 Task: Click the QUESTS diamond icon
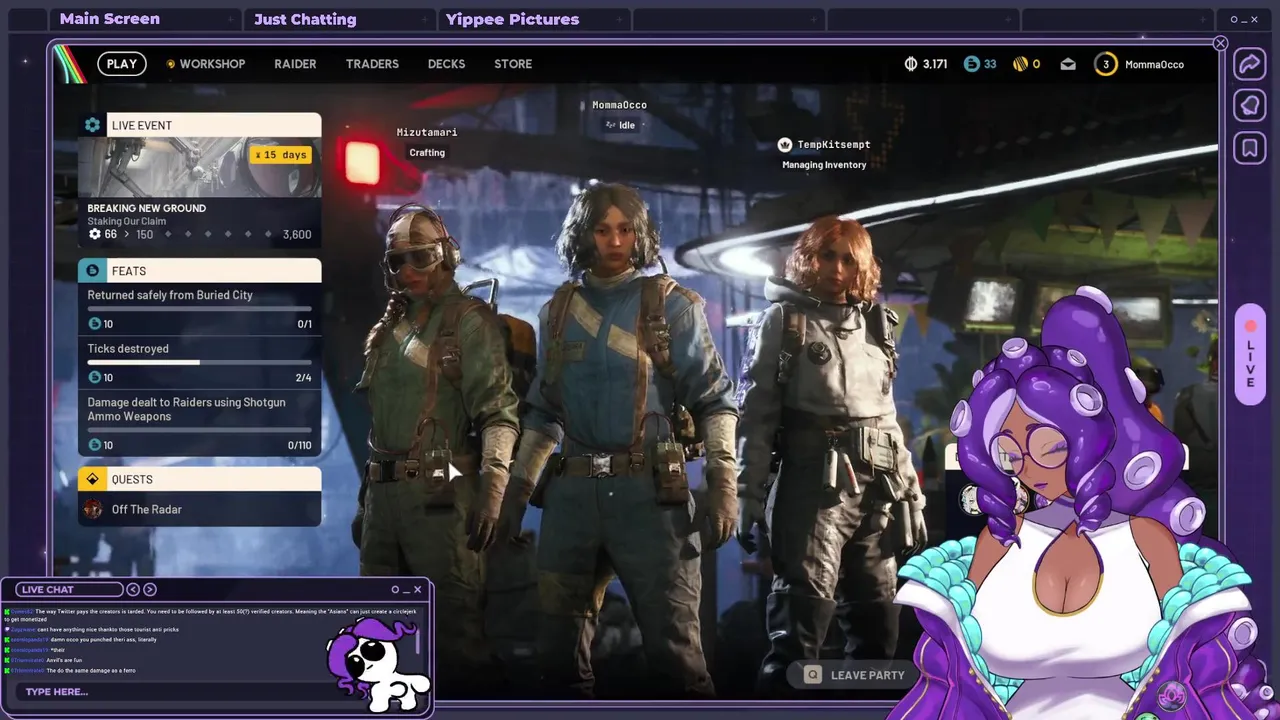pos(93,479)
